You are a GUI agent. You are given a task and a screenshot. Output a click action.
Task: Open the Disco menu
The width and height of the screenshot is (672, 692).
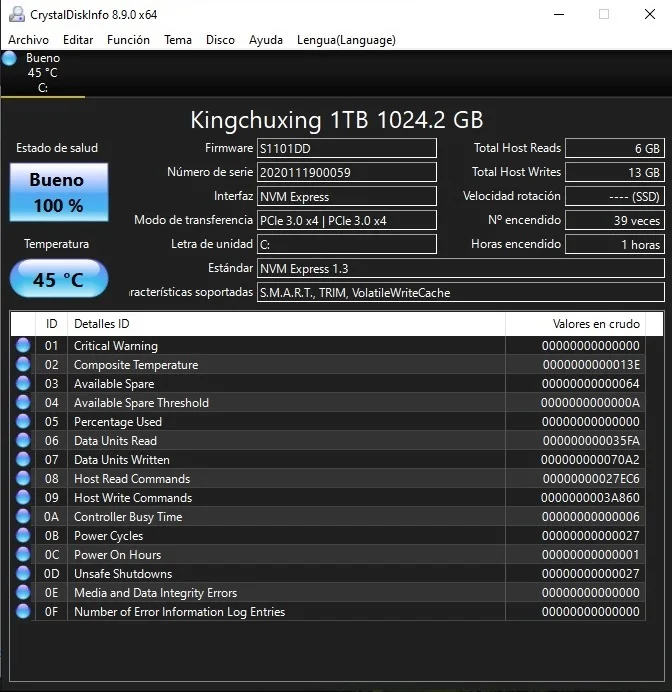(220, 40)
